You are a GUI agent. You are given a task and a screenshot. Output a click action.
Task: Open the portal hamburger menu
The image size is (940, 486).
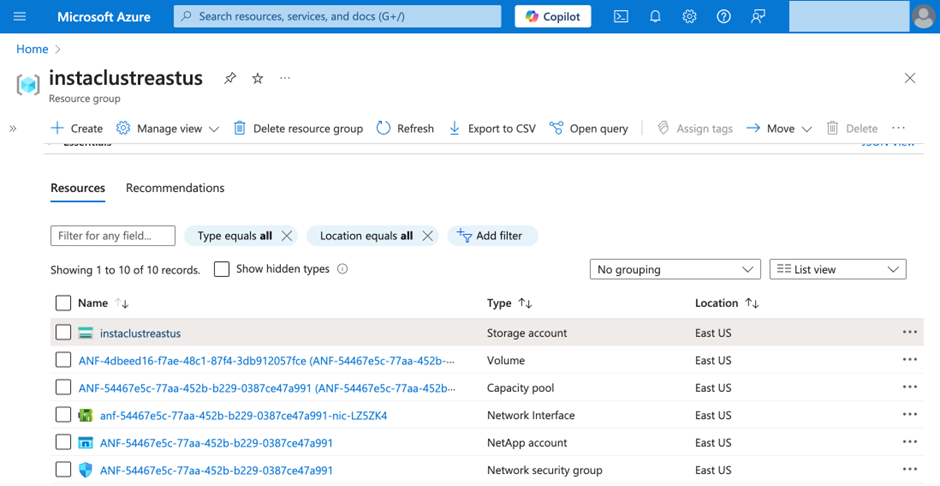pyautogui.click(x=20, y=16)
